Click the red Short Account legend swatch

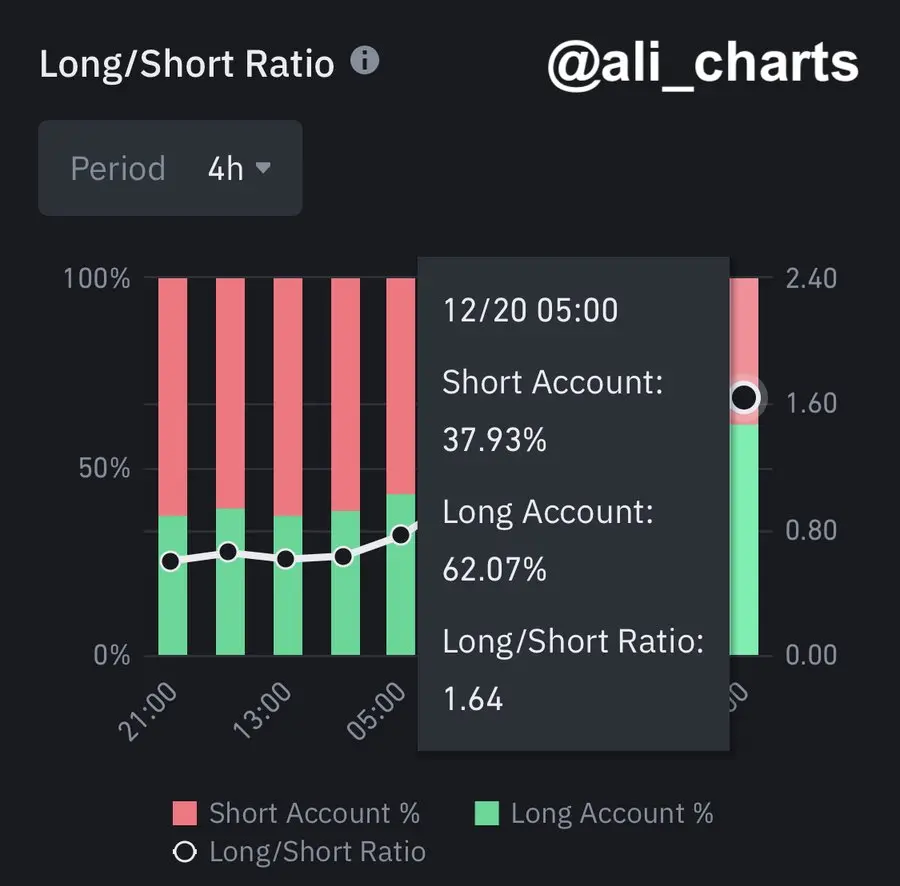click(185, 814)
